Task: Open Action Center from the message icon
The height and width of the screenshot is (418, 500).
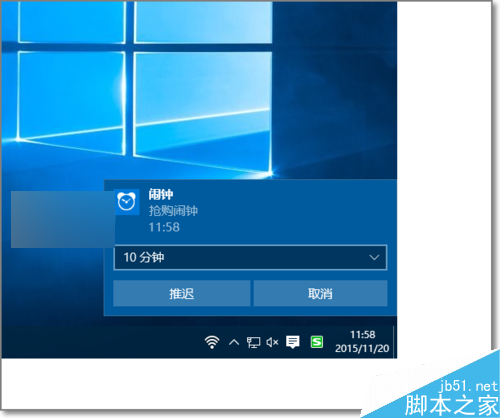Action: (x=293, y=342)
